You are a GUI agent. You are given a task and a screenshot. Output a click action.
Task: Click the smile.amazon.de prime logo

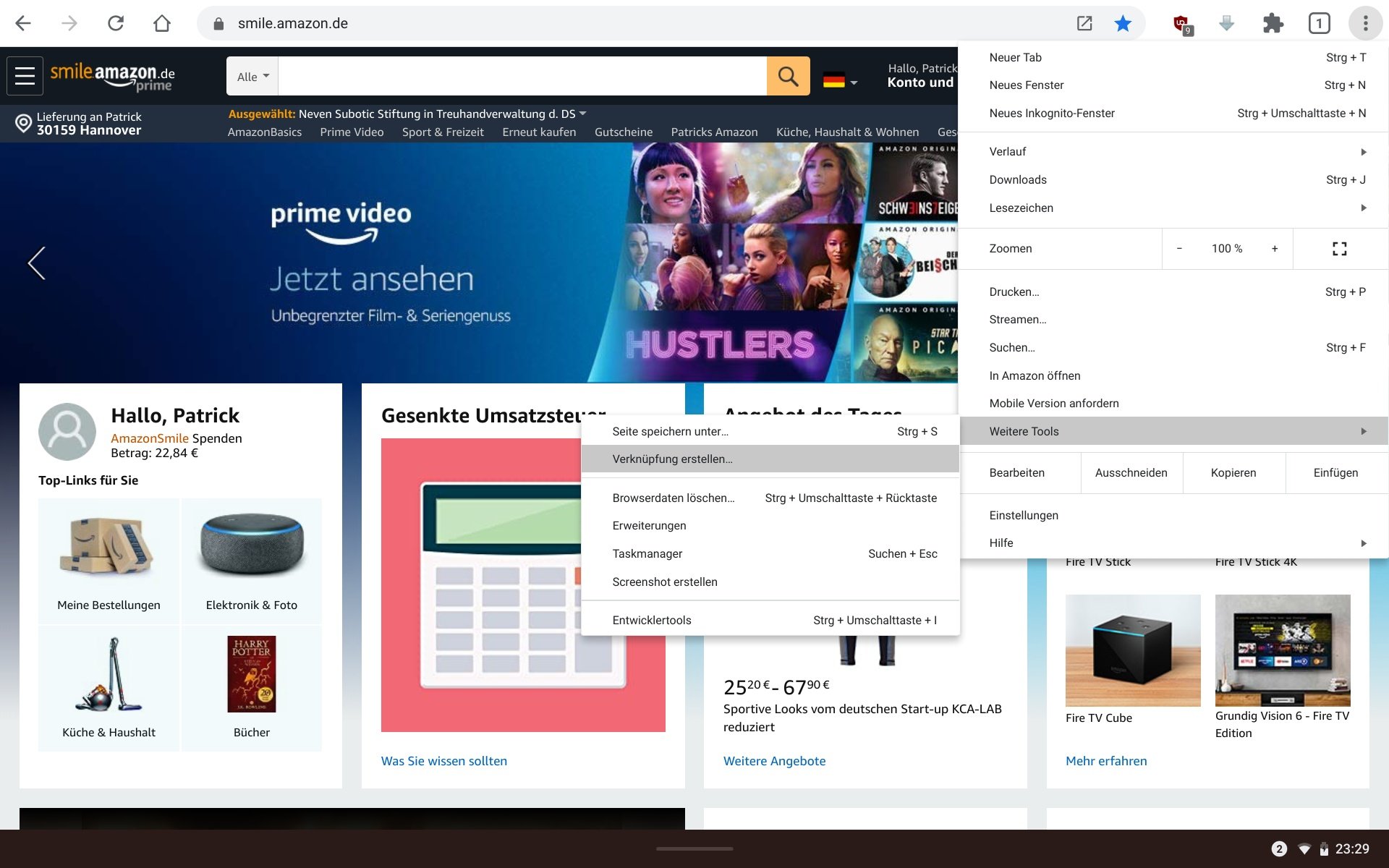point(113,77)
